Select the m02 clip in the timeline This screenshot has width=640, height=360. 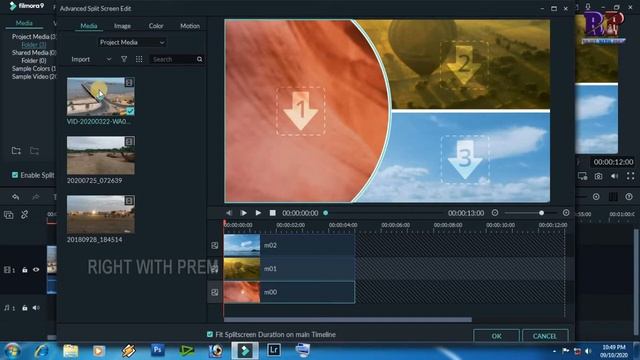(x=289, y=245)
